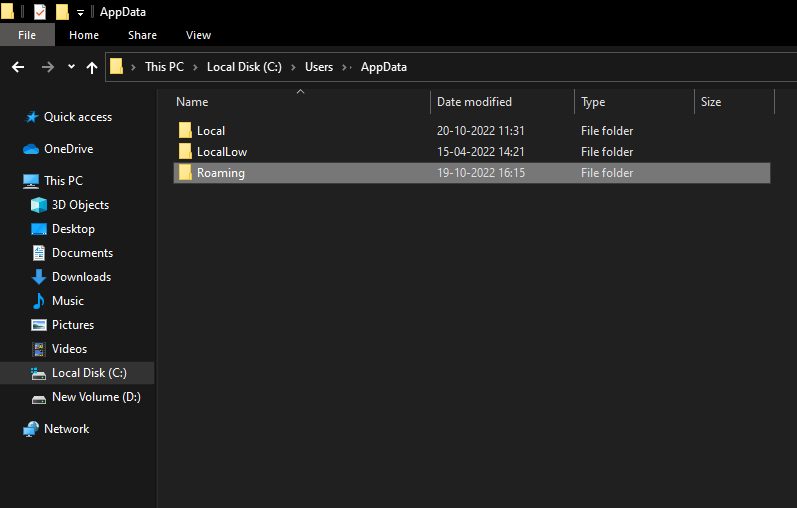
Task: Click the 3D Objects cube icon
Action: point(39,205)
